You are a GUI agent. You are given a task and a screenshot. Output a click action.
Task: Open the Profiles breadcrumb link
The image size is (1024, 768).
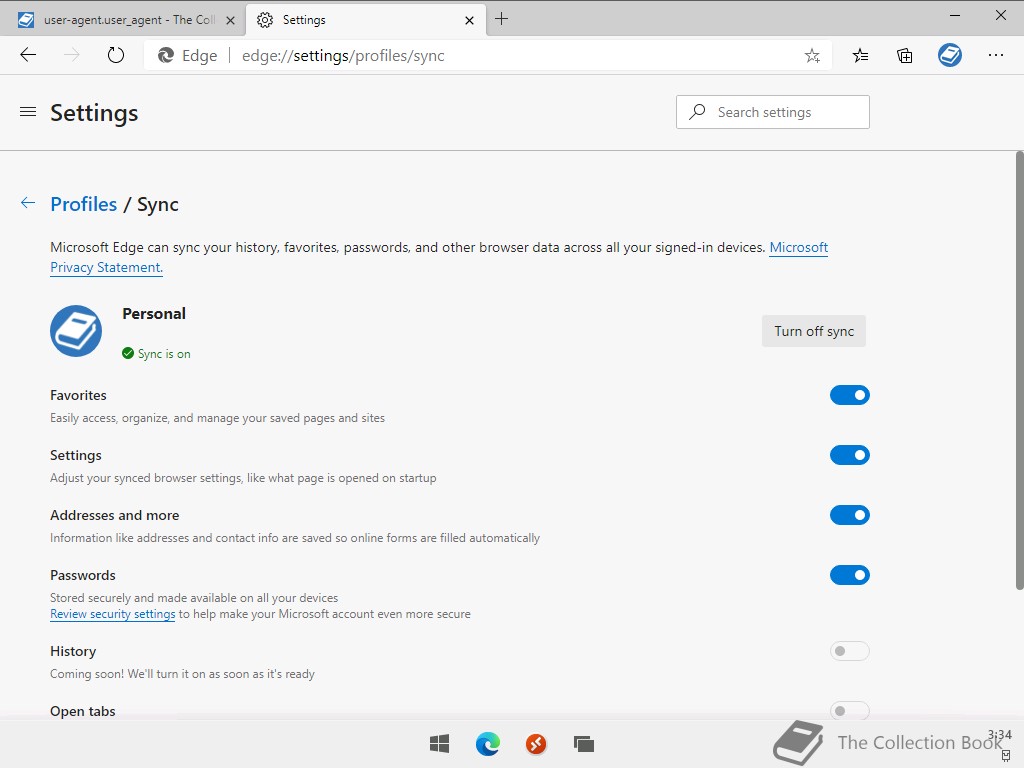coord(84,204)
